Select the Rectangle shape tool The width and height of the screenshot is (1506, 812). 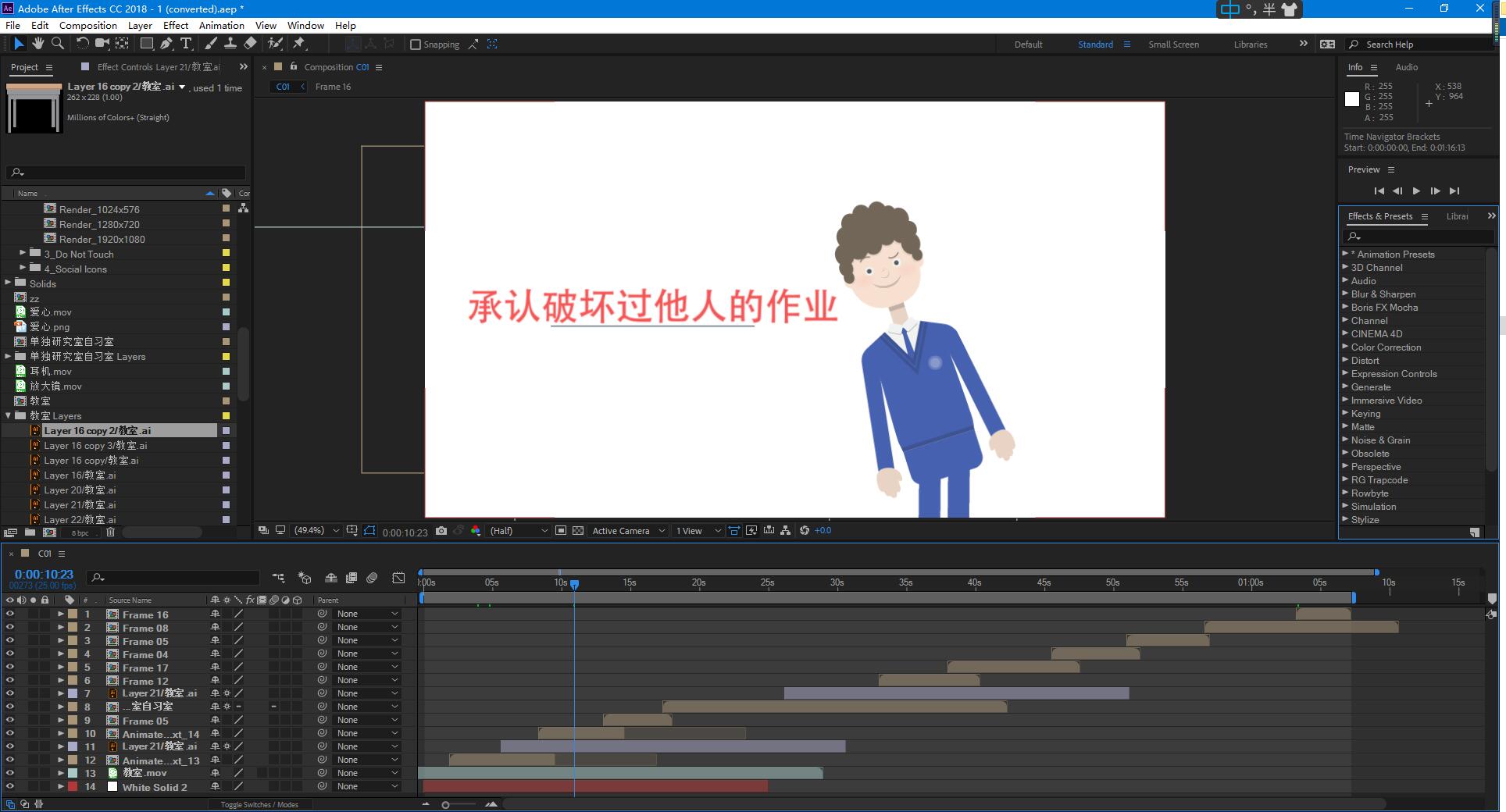point(147,44)
